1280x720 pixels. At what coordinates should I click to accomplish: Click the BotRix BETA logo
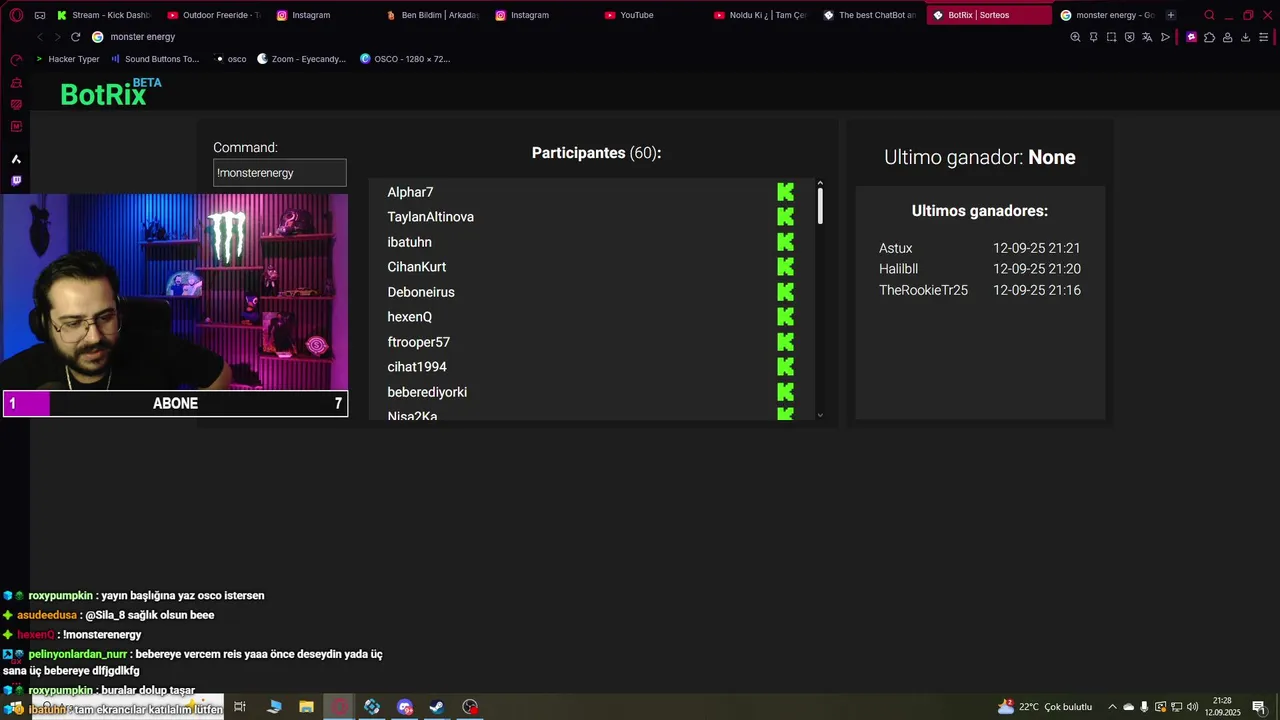tap(110, 92)
